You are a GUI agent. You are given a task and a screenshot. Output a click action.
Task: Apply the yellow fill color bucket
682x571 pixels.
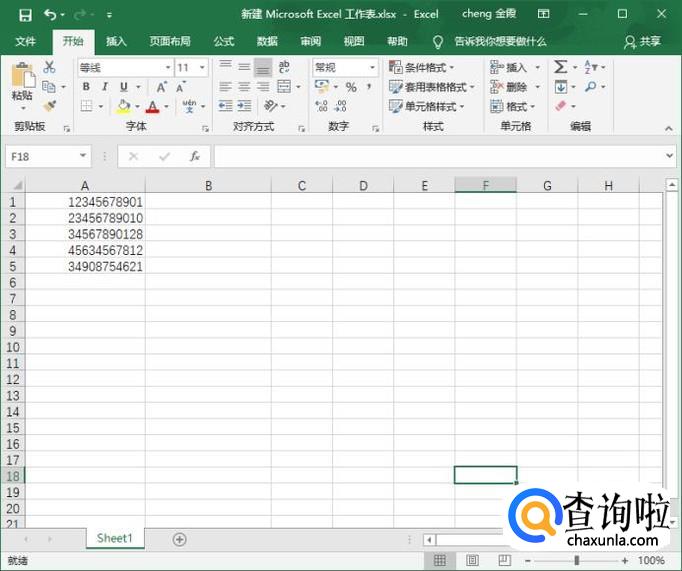point(124,106)
